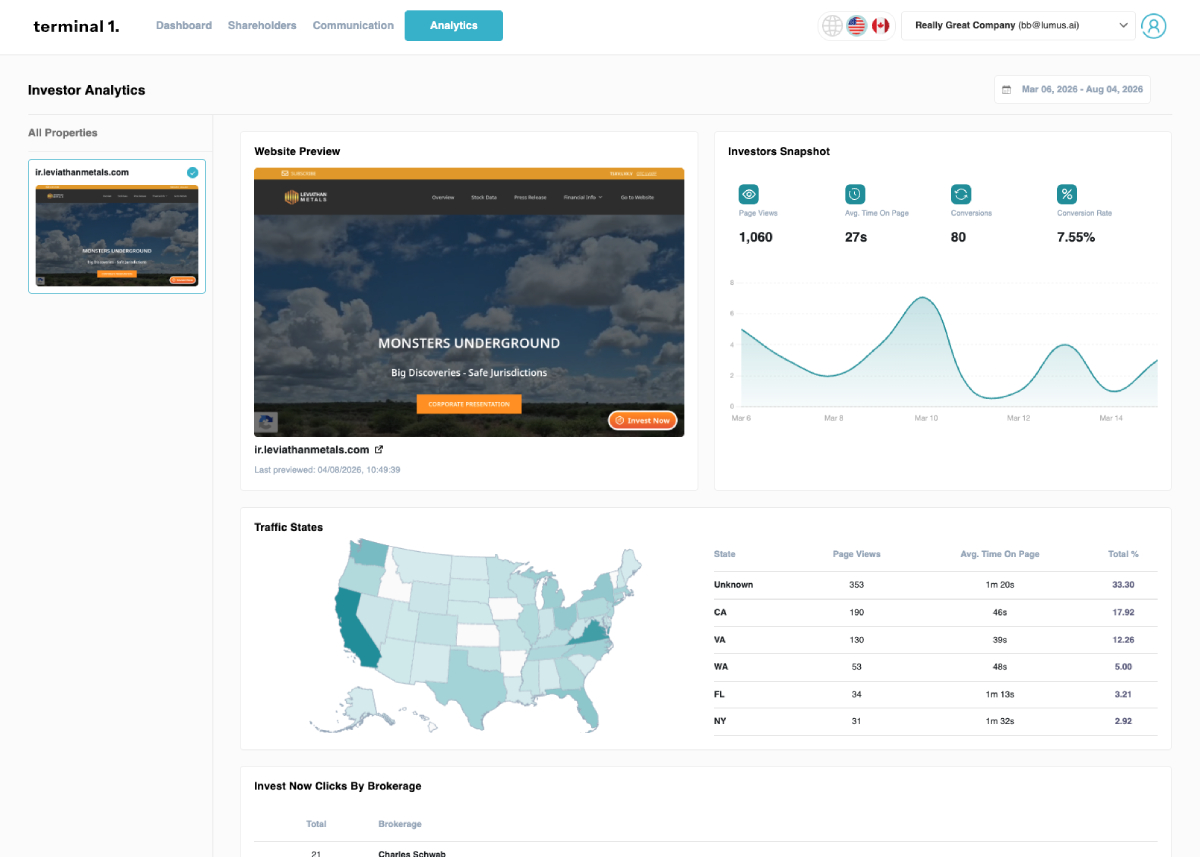Click the Charles Schwab brokerage row

pos(705,853)
